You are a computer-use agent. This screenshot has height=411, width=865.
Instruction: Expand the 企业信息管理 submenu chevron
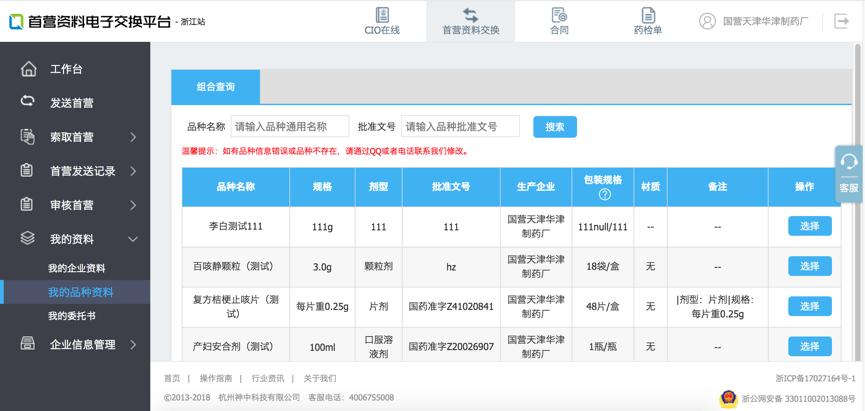pos(133,345)
